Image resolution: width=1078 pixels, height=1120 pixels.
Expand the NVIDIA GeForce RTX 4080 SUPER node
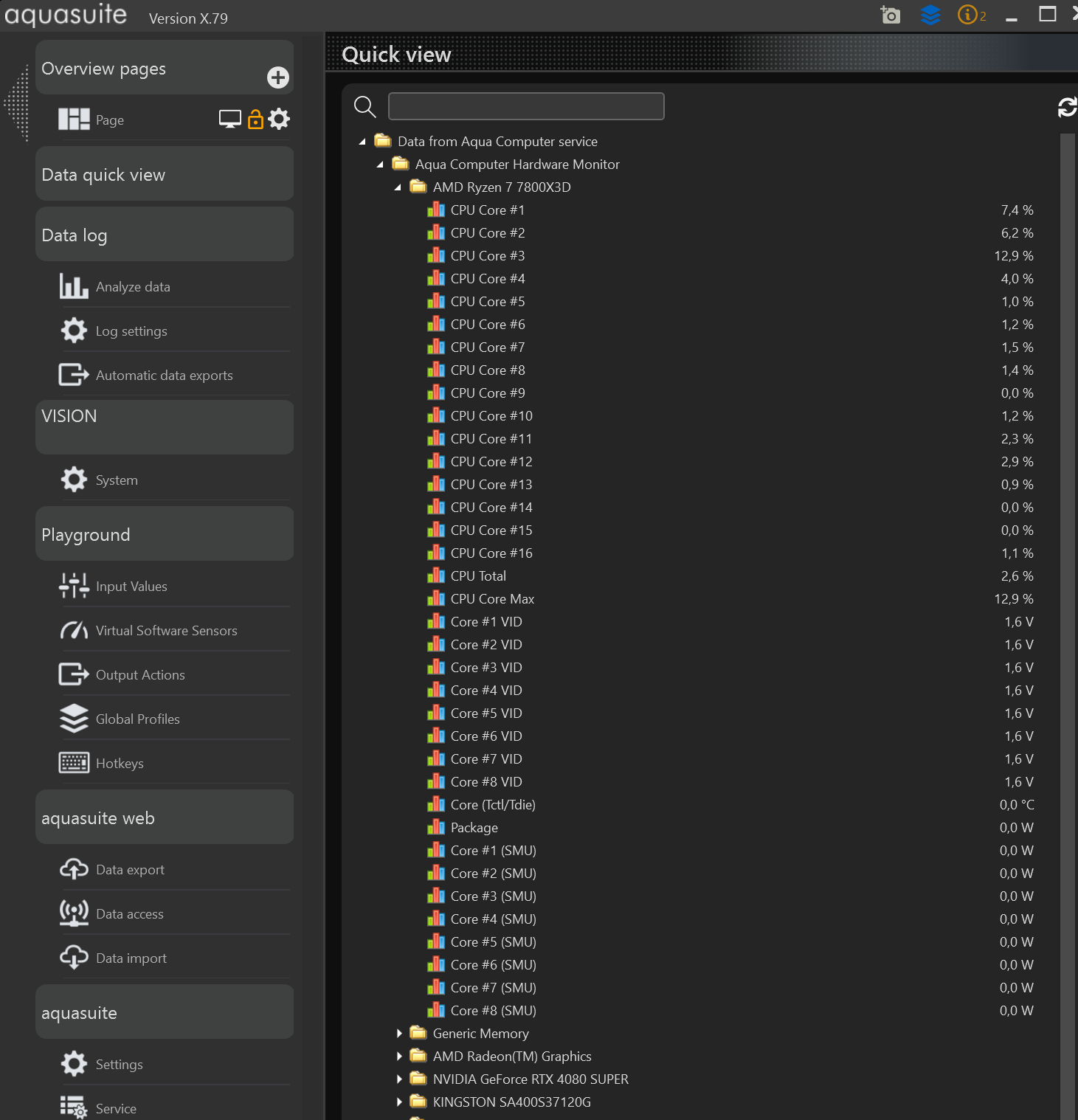click(399, 1079)
